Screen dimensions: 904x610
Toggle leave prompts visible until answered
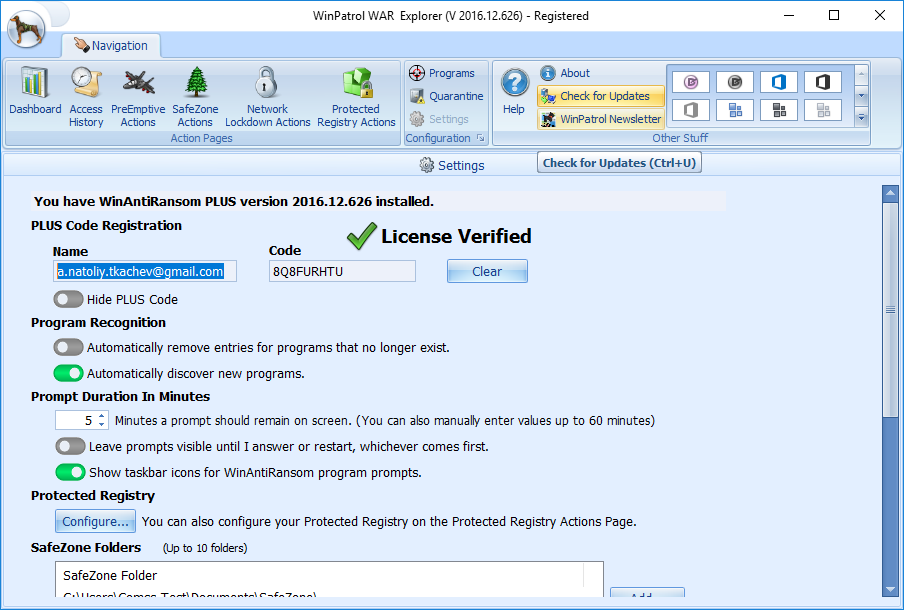70,446
